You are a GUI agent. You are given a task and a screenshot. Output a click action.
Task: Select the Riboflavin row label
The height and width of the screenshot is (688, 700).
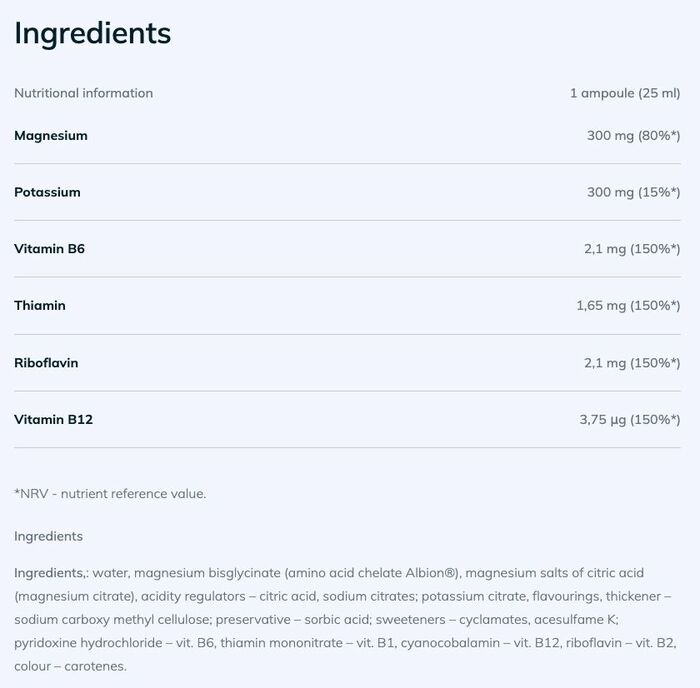pos(46,363)
